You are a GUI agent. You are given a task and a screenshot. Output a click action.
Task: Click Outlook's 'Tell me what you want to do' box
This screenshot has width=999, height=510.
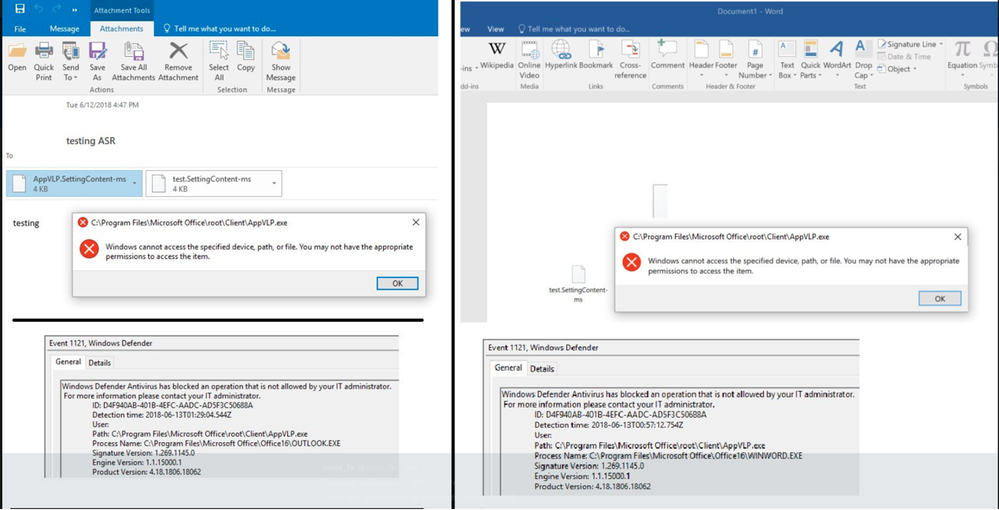[x=219, y=29]
